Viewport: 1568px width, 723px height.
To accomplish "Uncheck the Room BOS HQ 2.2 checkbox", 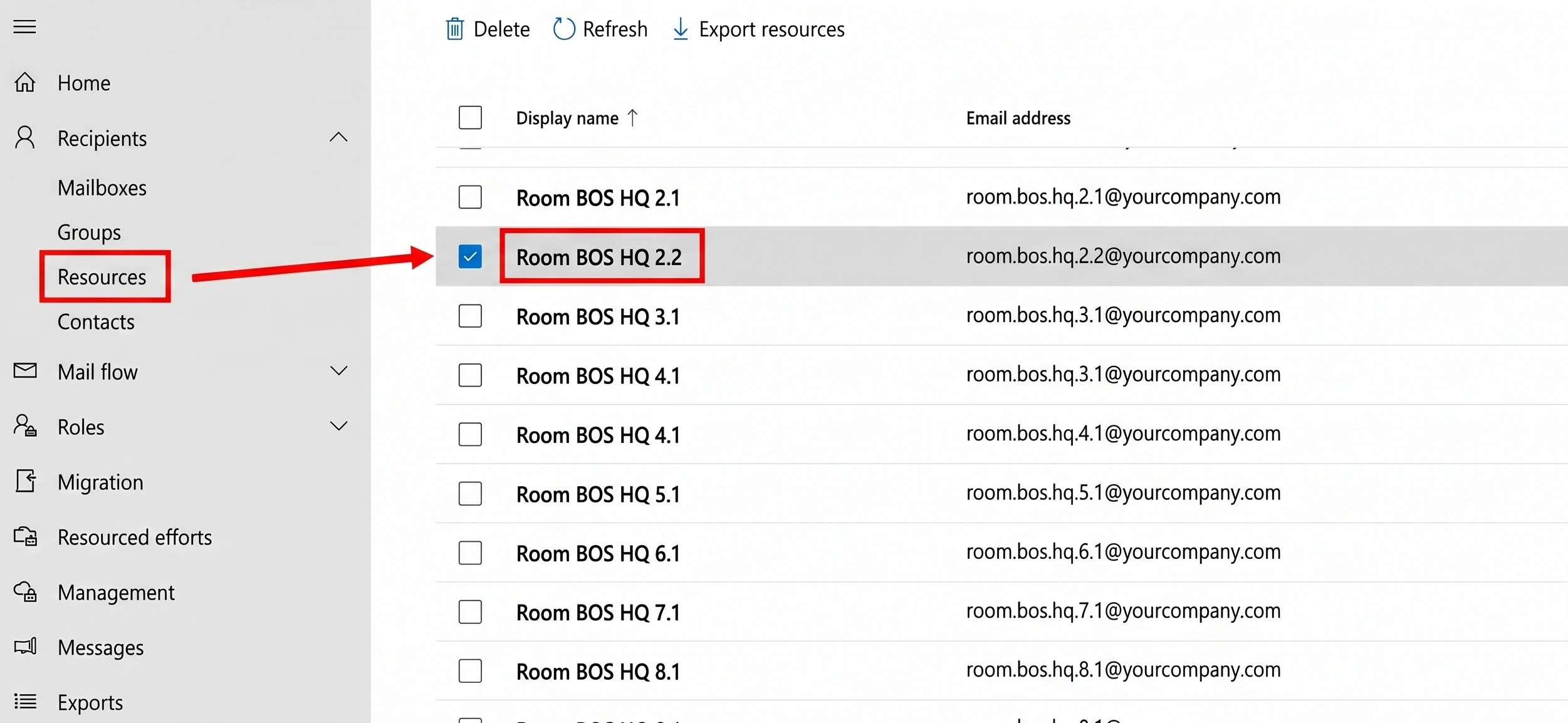I will 470,256.
